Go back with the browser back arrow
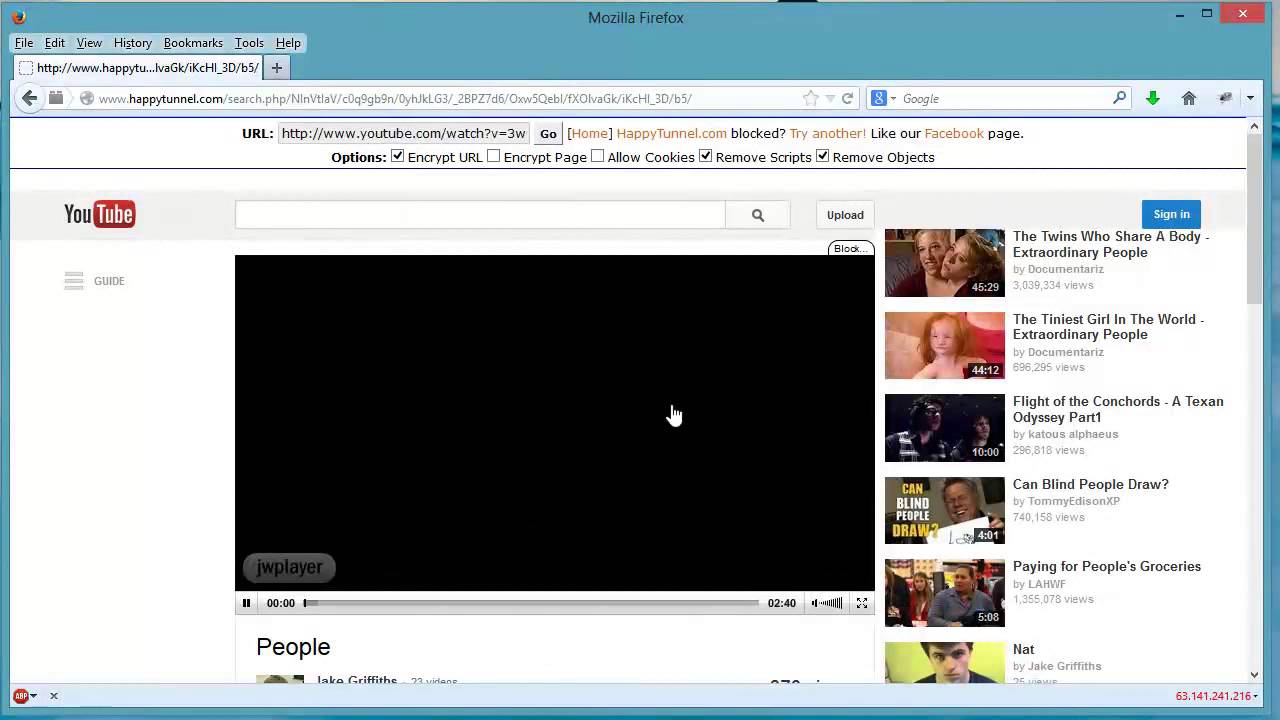 (29, 98)
